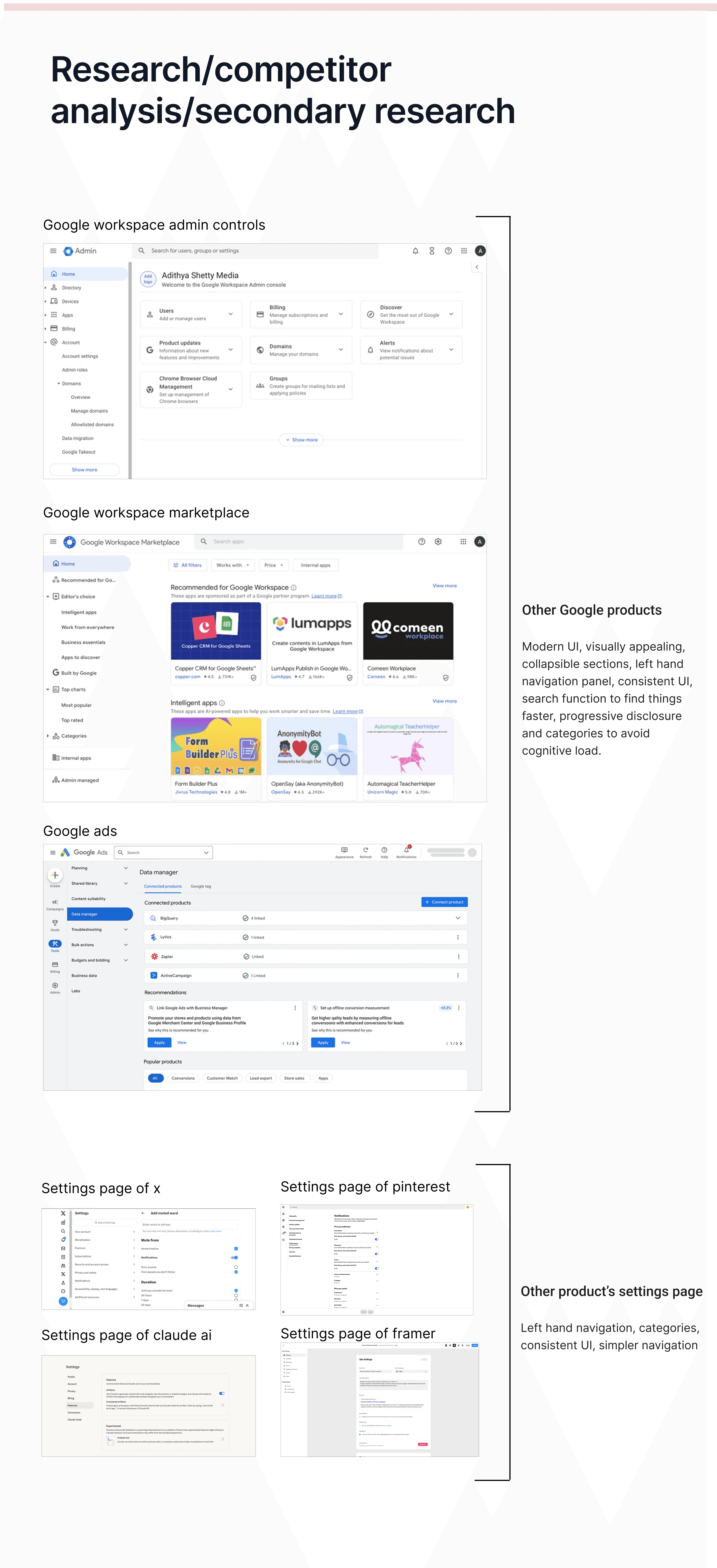Click the notifications bell in Admin console

tap(415, 251)
